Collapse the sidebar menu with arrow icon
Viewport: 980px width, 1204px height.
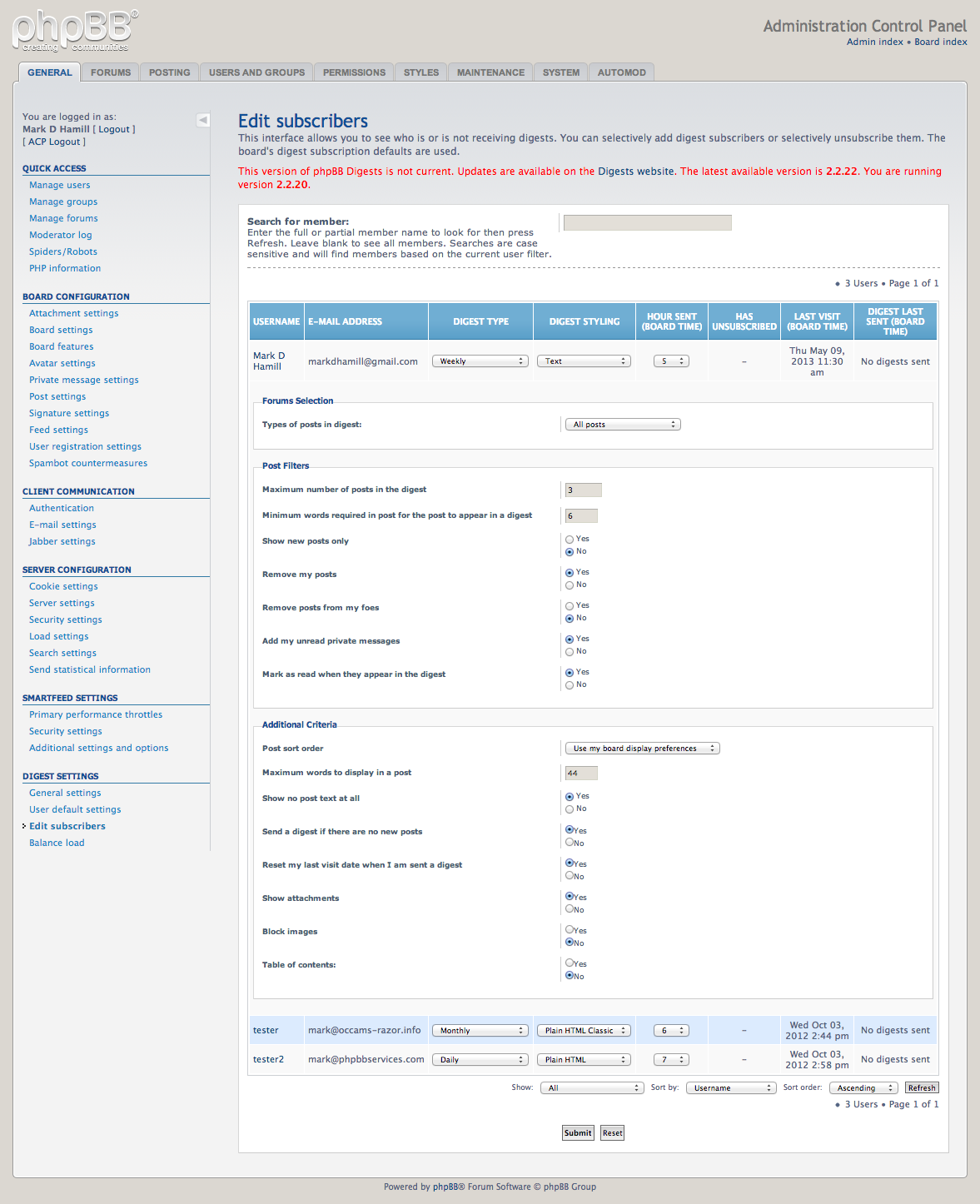[x=203, y=120]
